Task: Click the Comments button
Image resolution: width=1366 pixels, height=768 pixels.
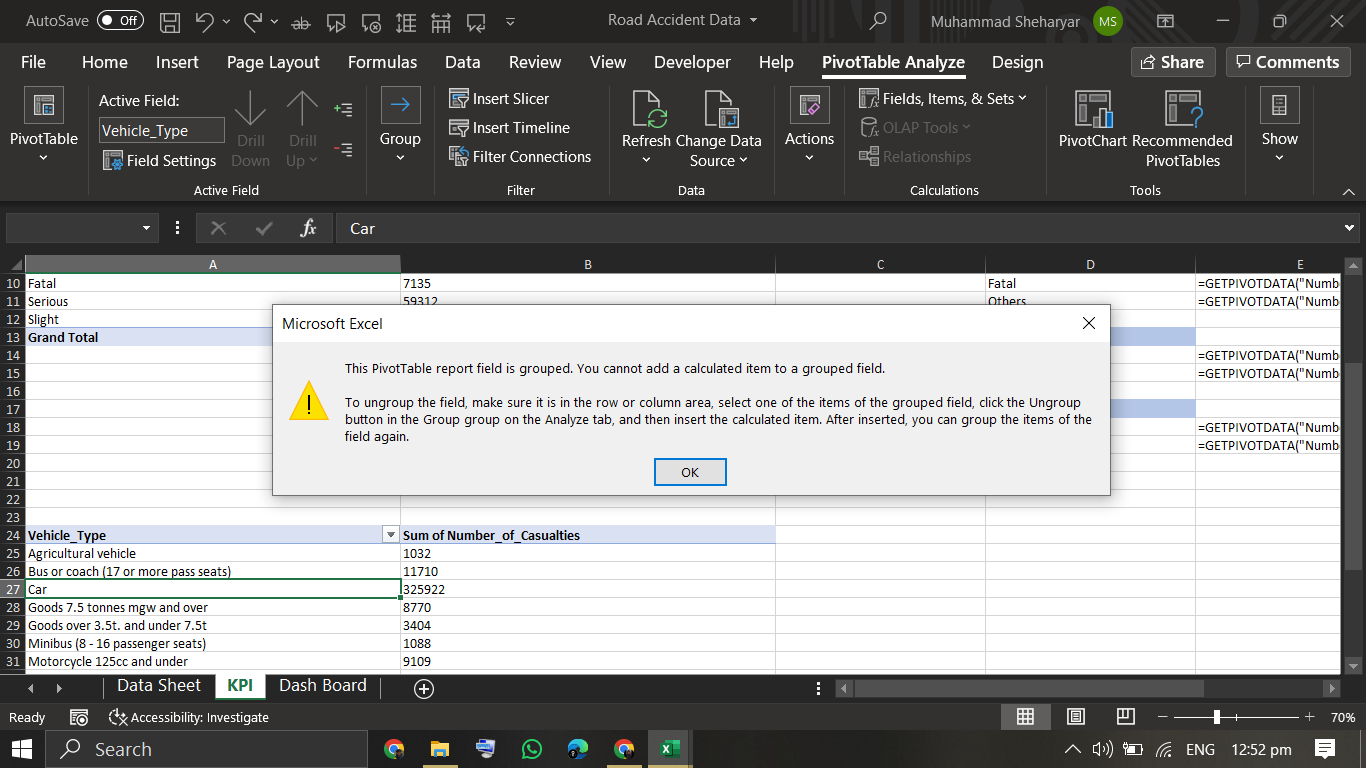Action: tap(1287, 62)
